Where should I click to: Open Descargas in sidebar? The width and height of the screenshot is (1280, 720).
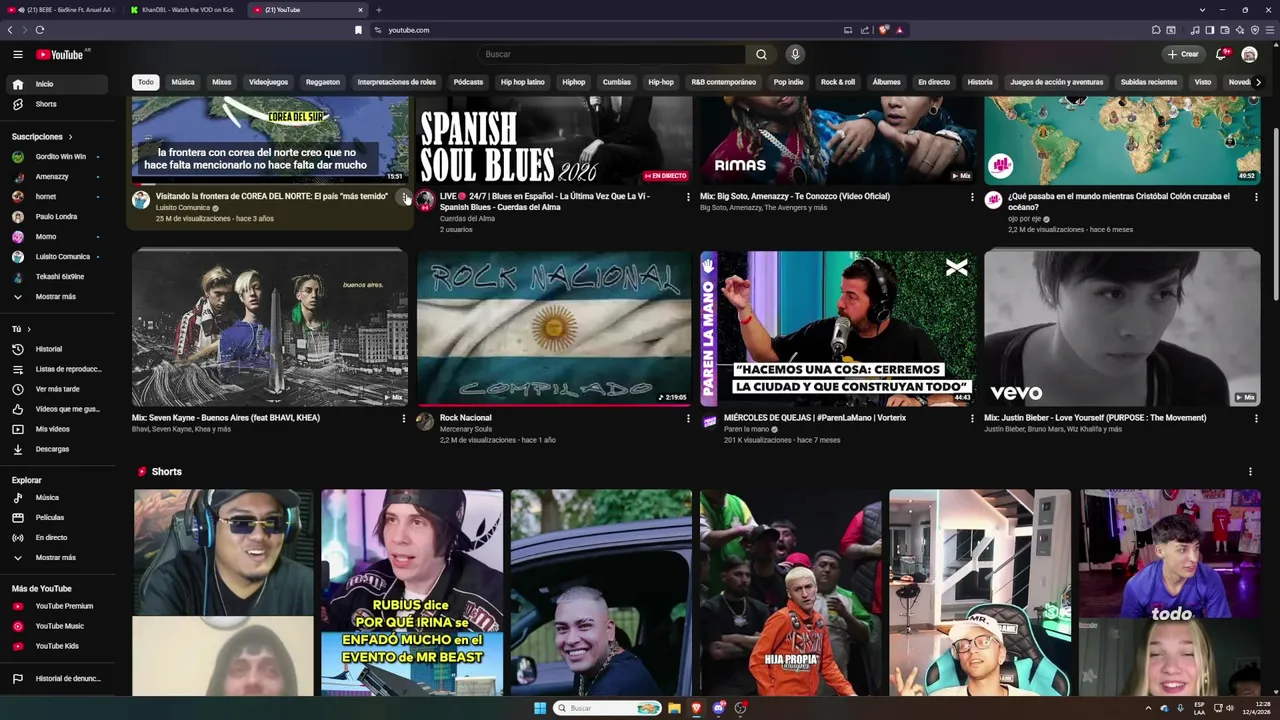[x=56, y=449]
